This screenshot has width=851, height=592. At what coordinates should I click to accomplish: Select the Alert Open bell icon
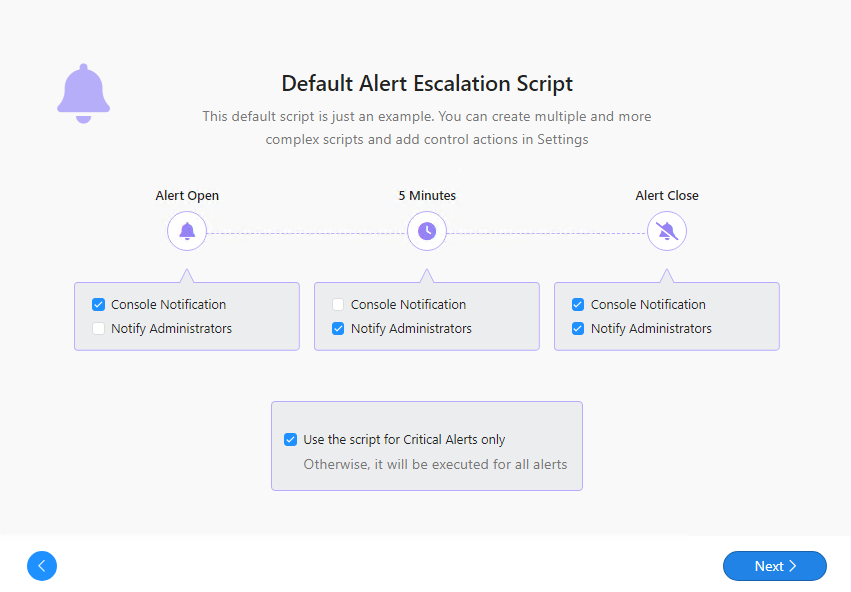[x=187, y=232]
